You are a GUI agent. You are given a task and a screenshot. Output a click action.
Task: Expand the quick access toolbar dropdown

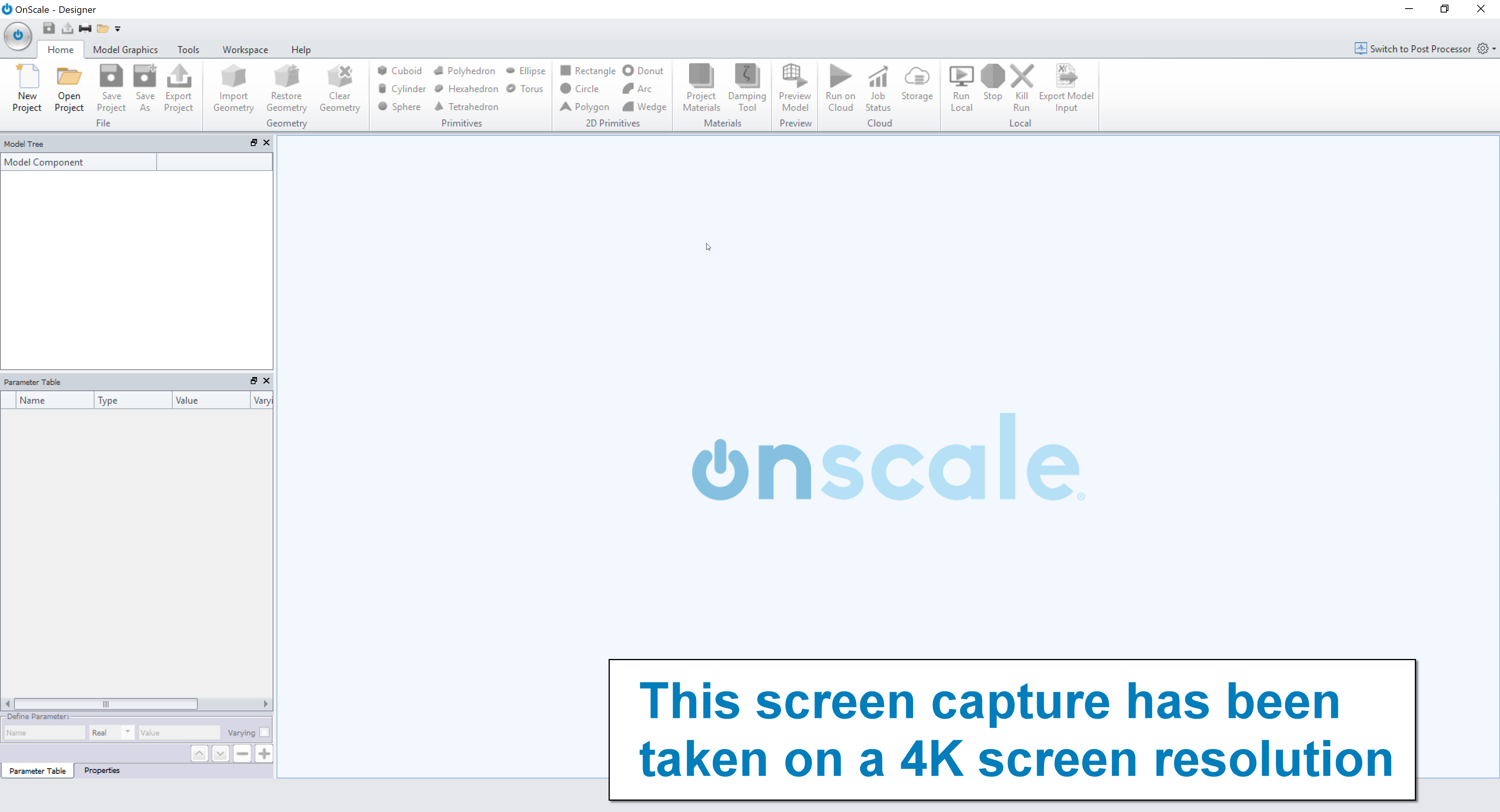click(118, 28)
